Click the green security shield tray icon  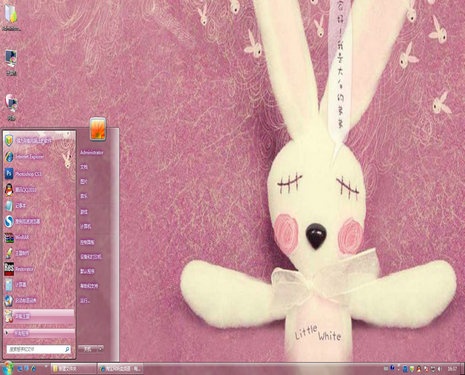pyautogui.click(x=412, y=369)
